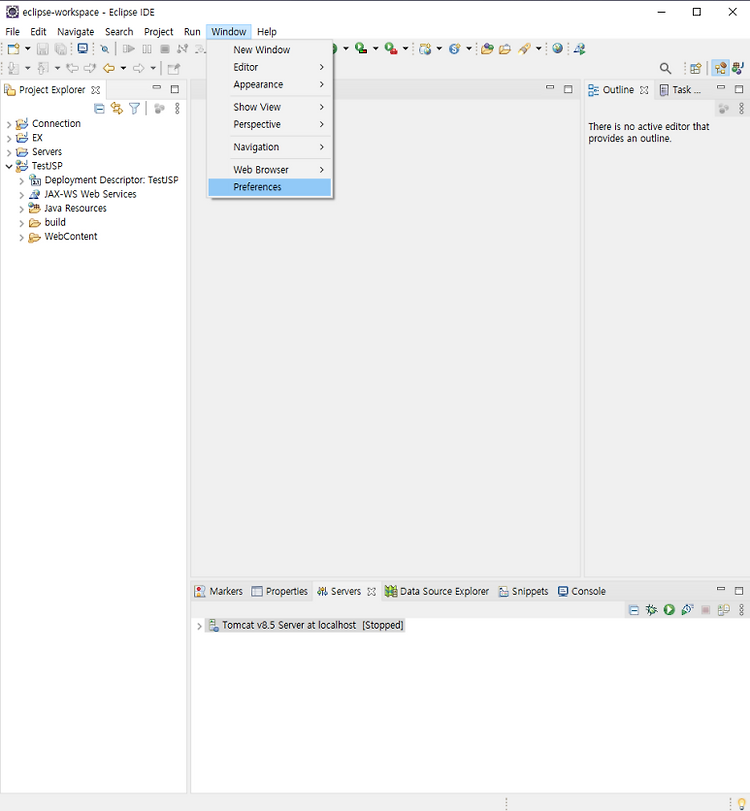The image size is (750, 811).
Task: Expand the Connection project node
Action: (9, 124)
